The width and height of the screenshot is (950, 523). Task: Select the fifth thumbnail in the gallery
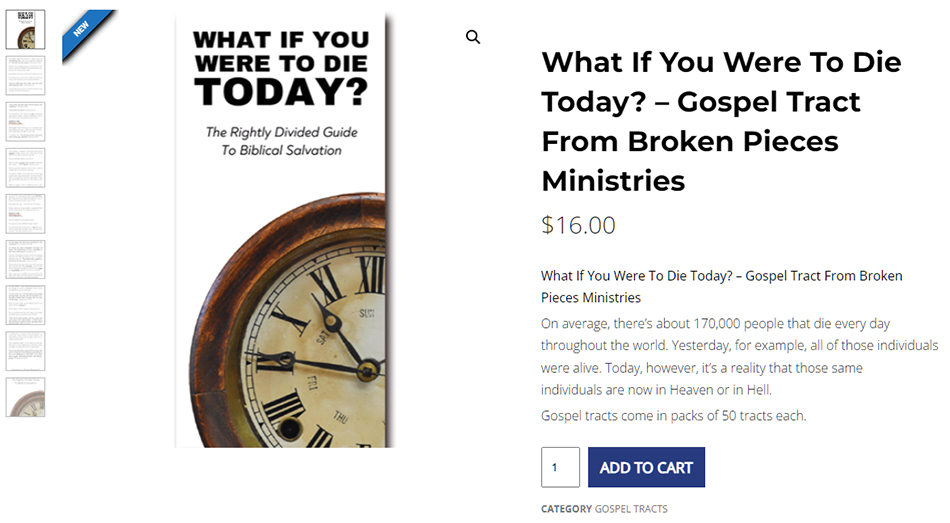point(25,213)
